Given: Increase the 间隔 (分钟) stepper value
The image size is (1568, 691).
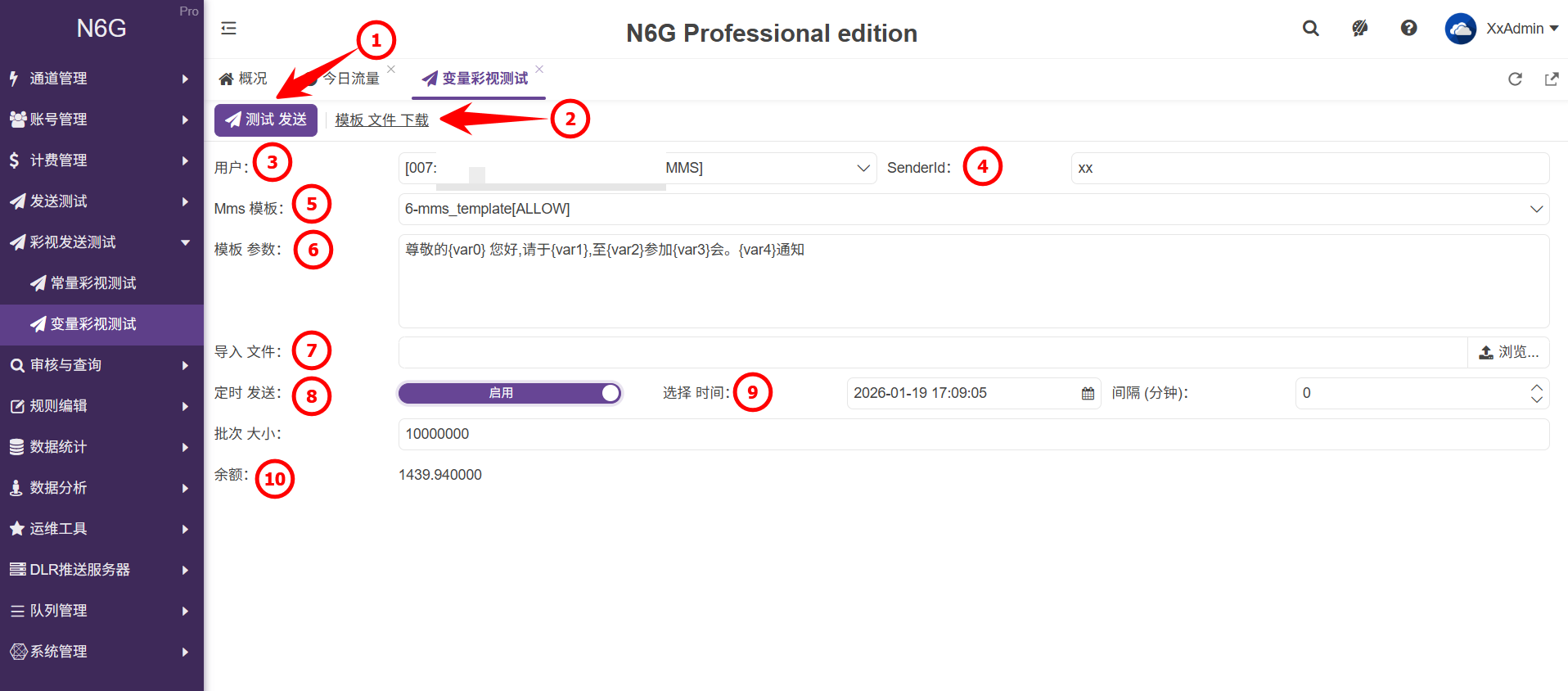Looking at the screenshot, I should click(x=1536, y=387).
